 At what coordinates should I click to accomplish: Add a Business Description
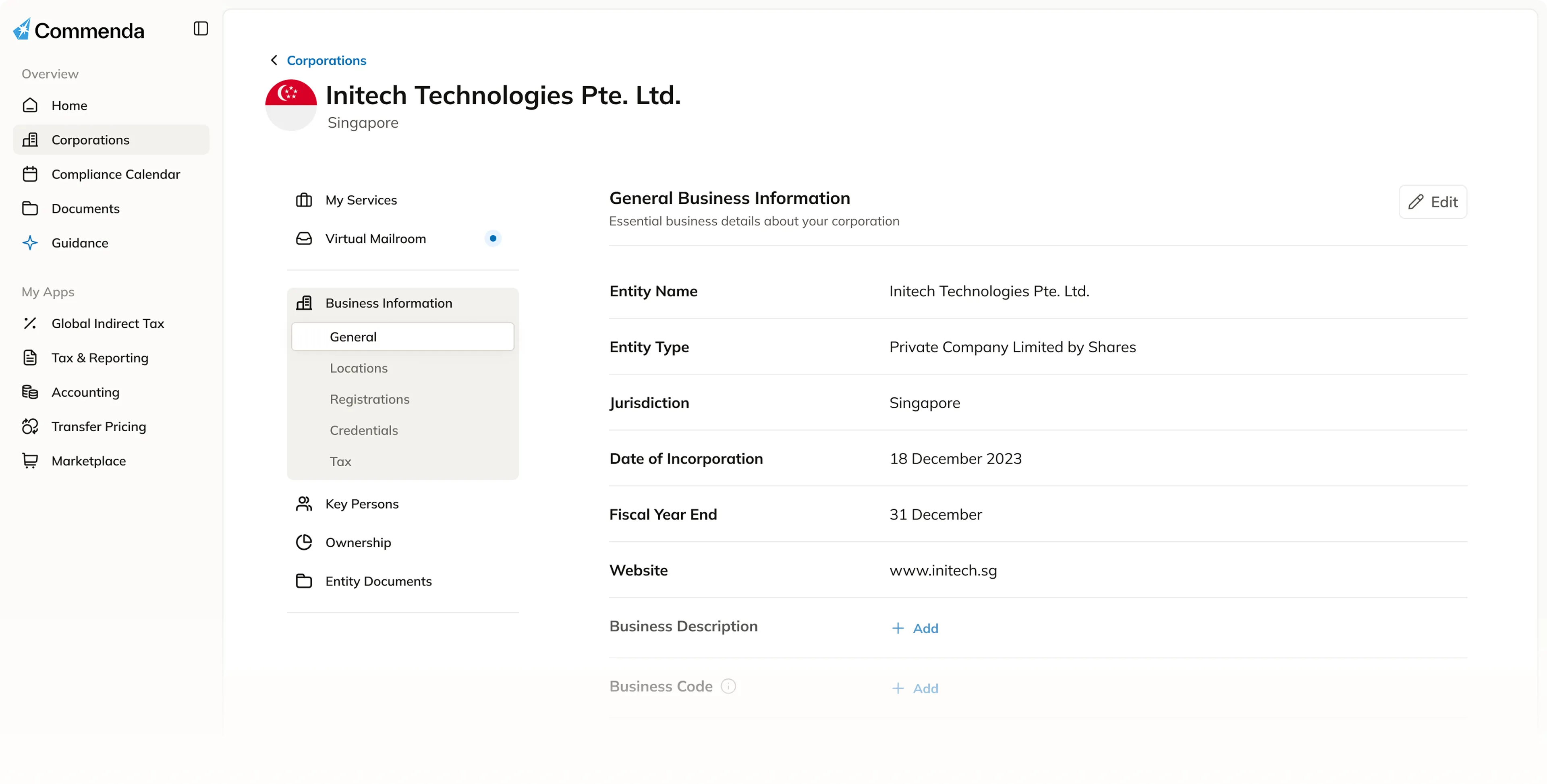pyautogui.click(x=915, y=629)
